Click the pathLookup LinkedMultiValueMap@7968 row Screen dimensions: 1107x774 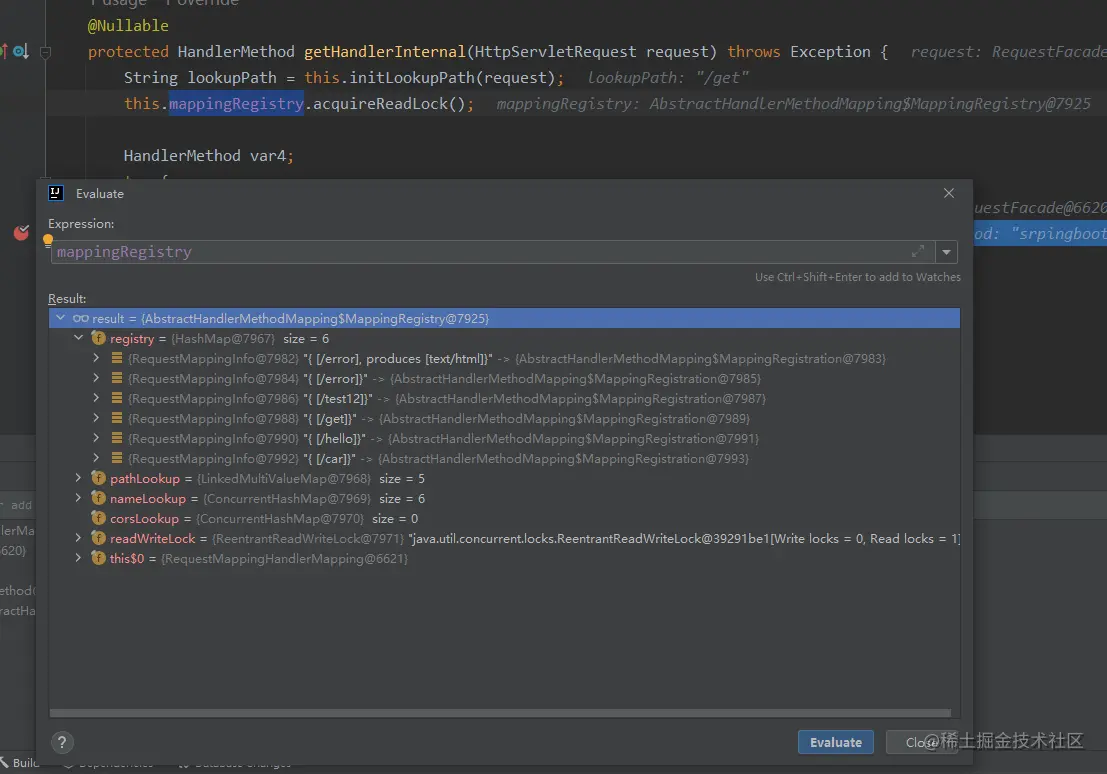click(x=504, y=478)
